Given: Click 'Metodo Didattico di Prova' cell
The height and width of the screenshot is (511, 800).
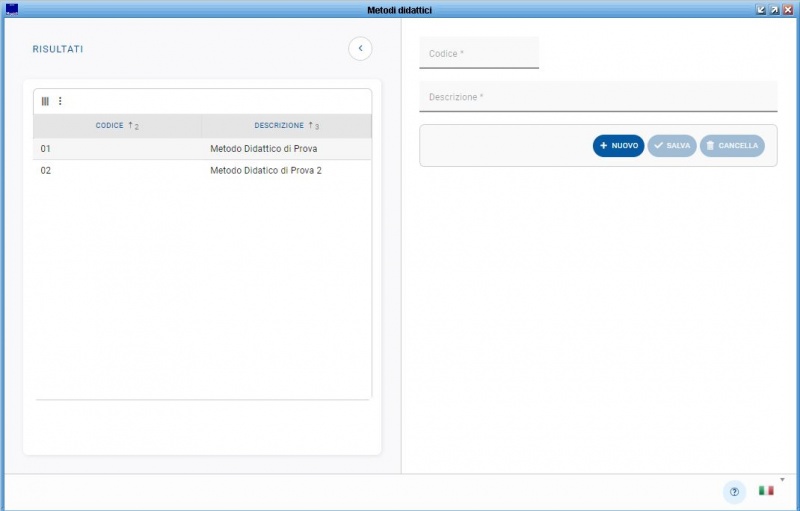Looking at the screenshot, I should (264, 149).
